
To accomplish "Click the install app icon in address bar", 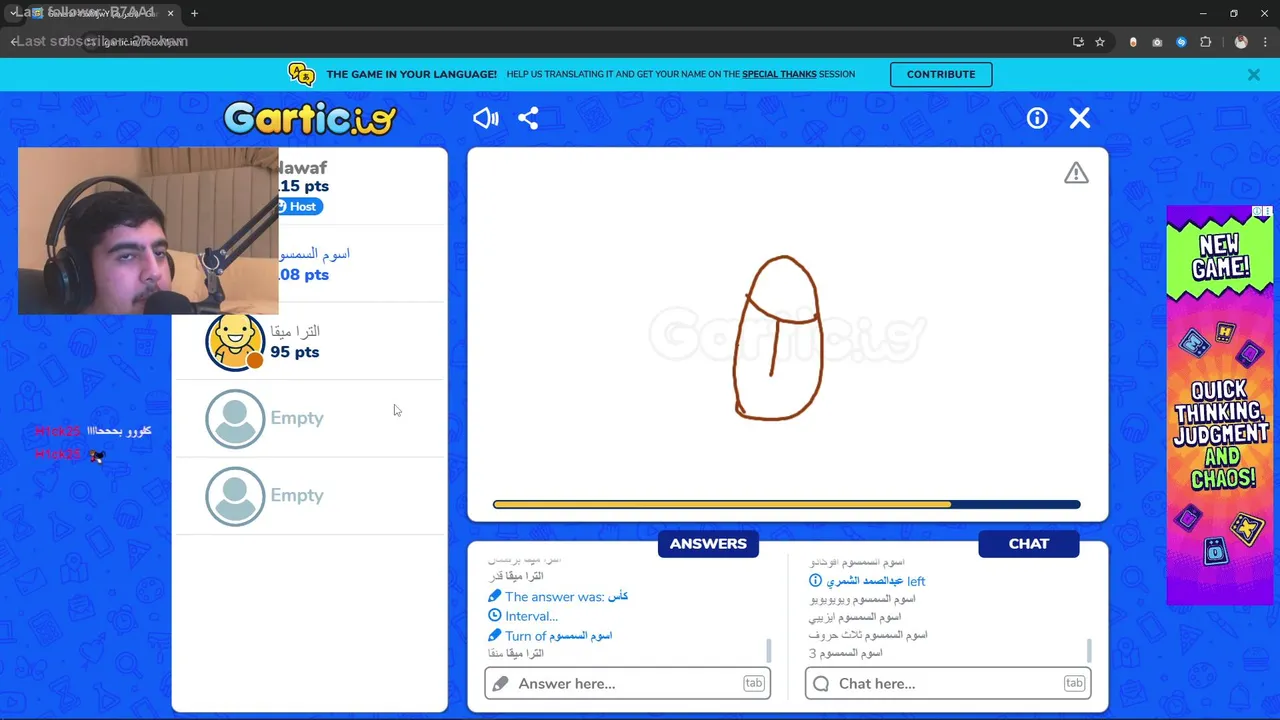I will [1078, 42].
